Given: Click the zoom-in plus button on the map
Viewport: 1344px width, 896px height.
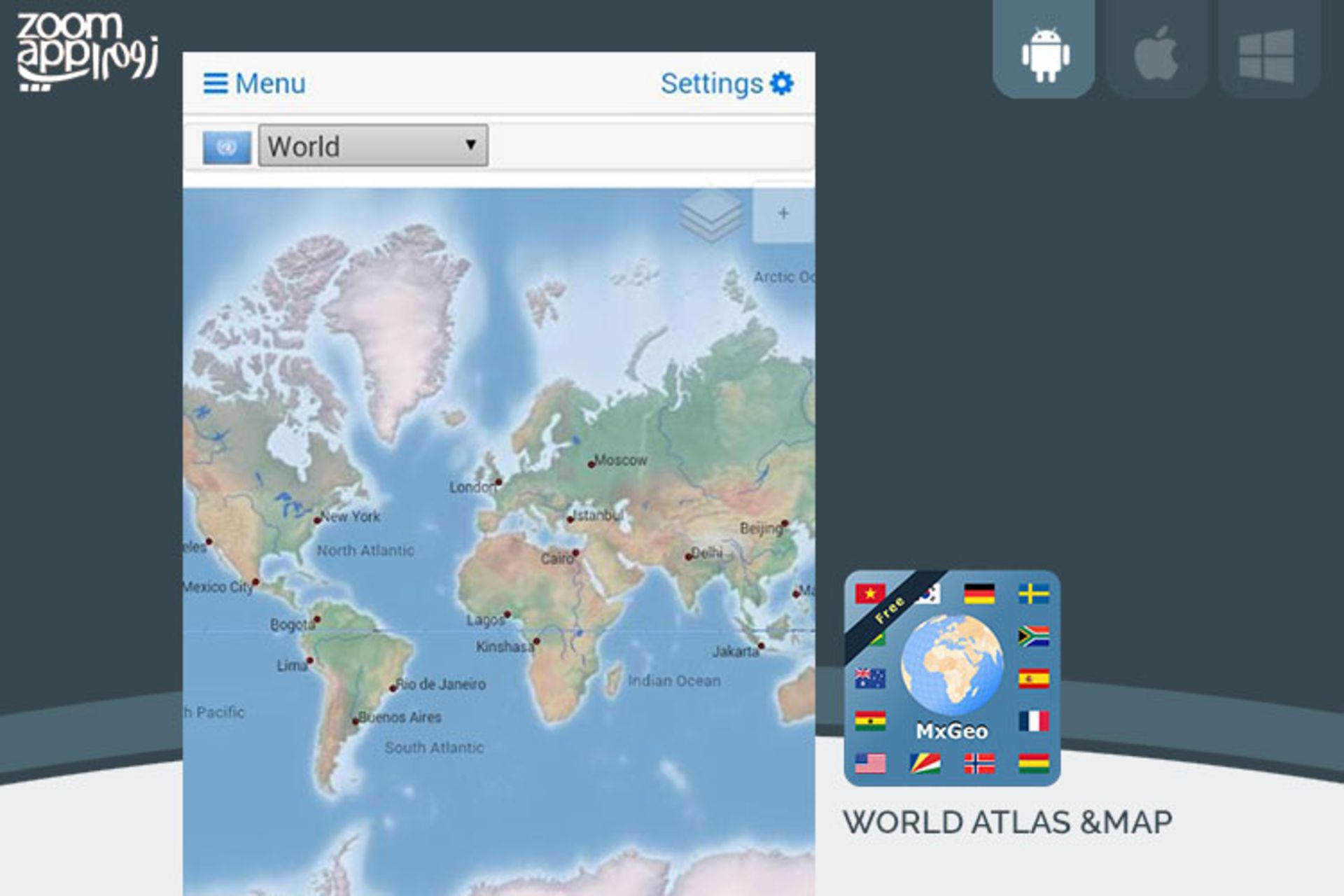Looking at the screenshot, I should 783,213.
